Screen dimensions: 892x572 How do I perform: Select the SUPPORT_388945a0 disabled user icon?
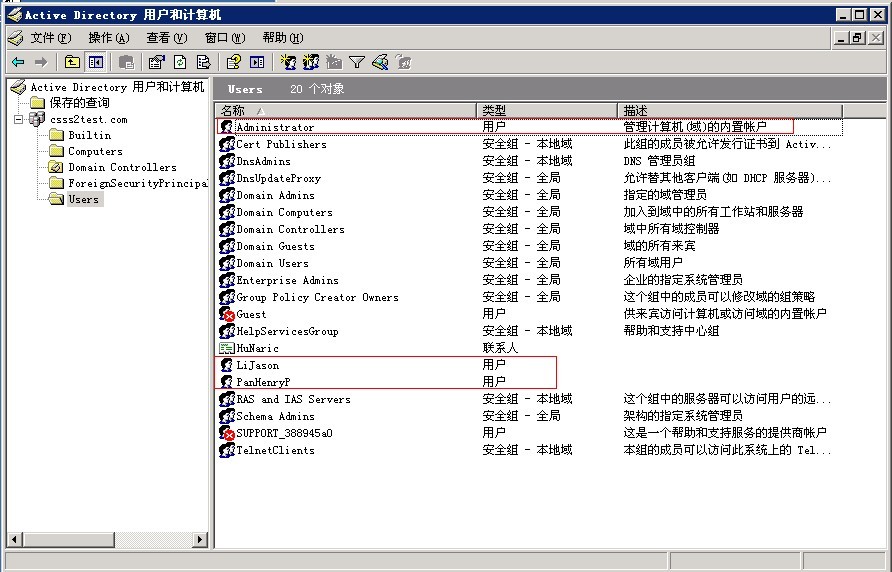point(226,433)
